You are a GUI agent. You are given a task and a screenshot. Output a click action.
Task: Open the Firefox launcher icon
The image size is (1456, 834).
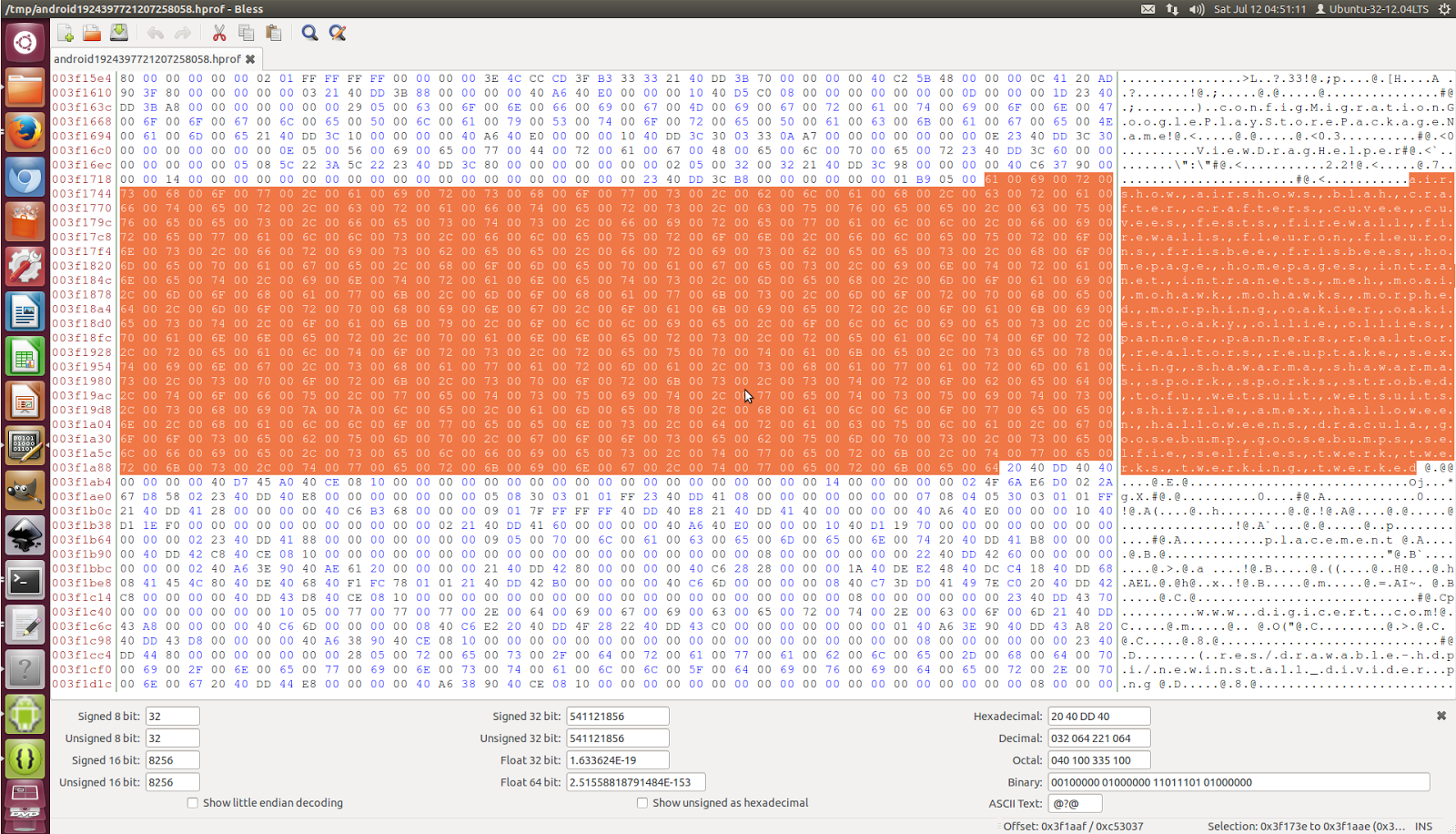pos(25,132)
